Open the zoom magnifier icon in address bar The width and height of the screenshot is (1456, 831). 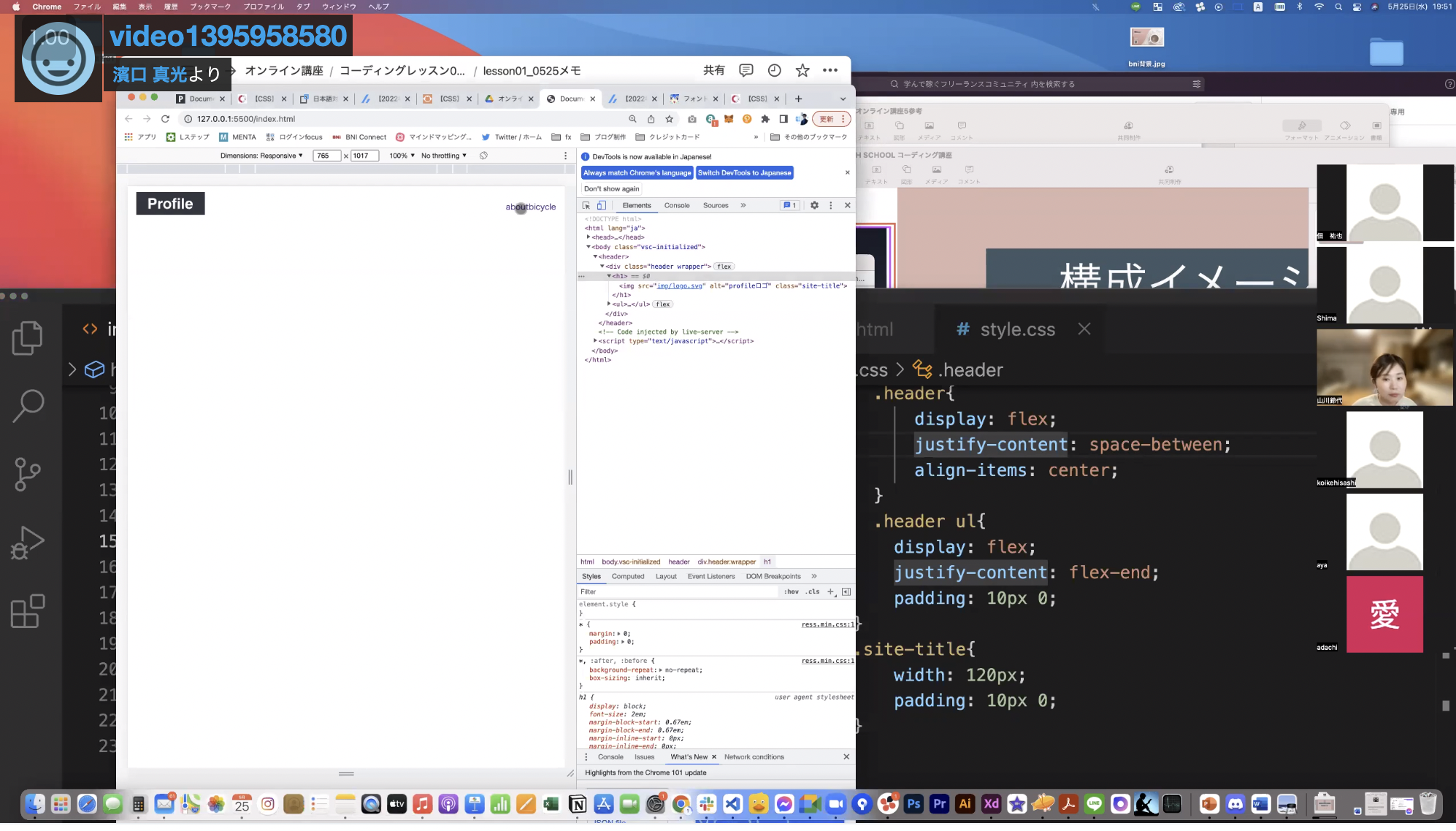[632, 118]
